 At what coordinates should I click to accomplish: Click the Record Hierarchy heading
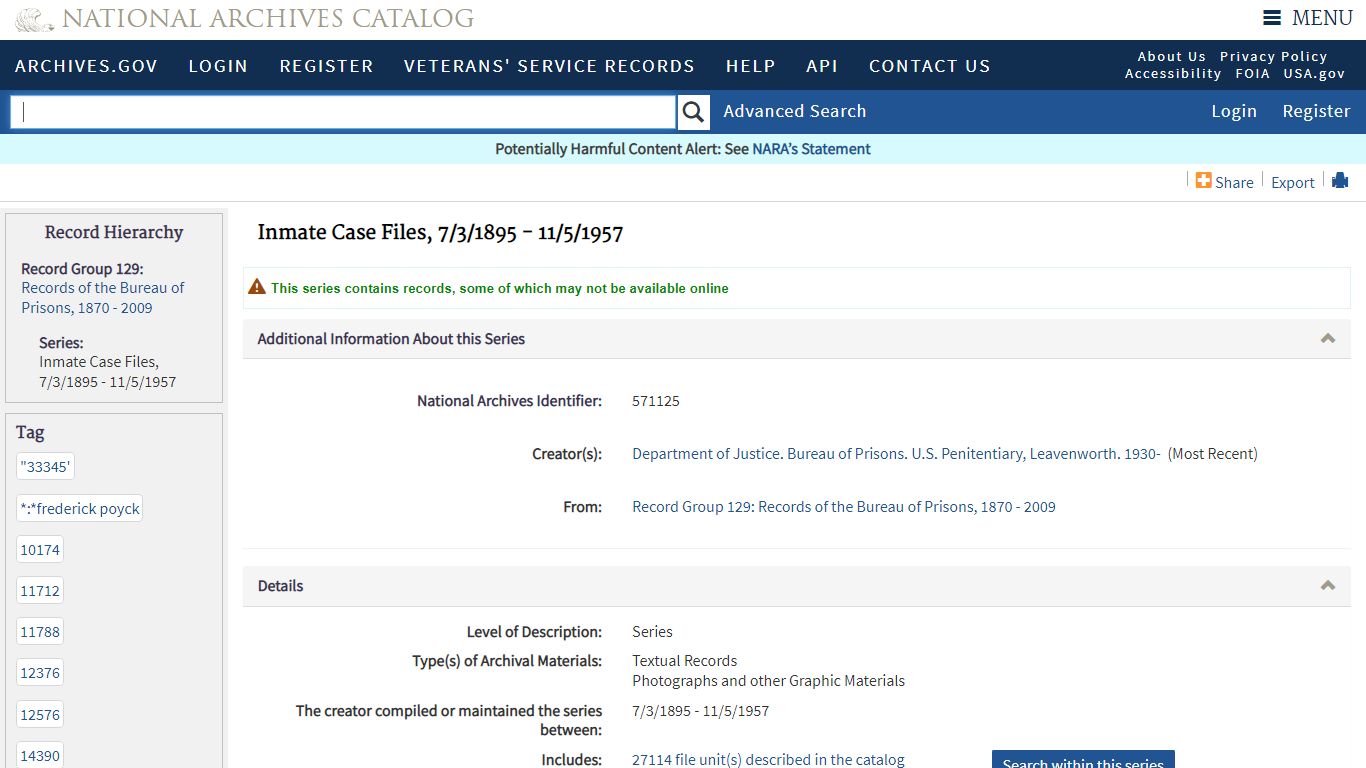(114, 232)
